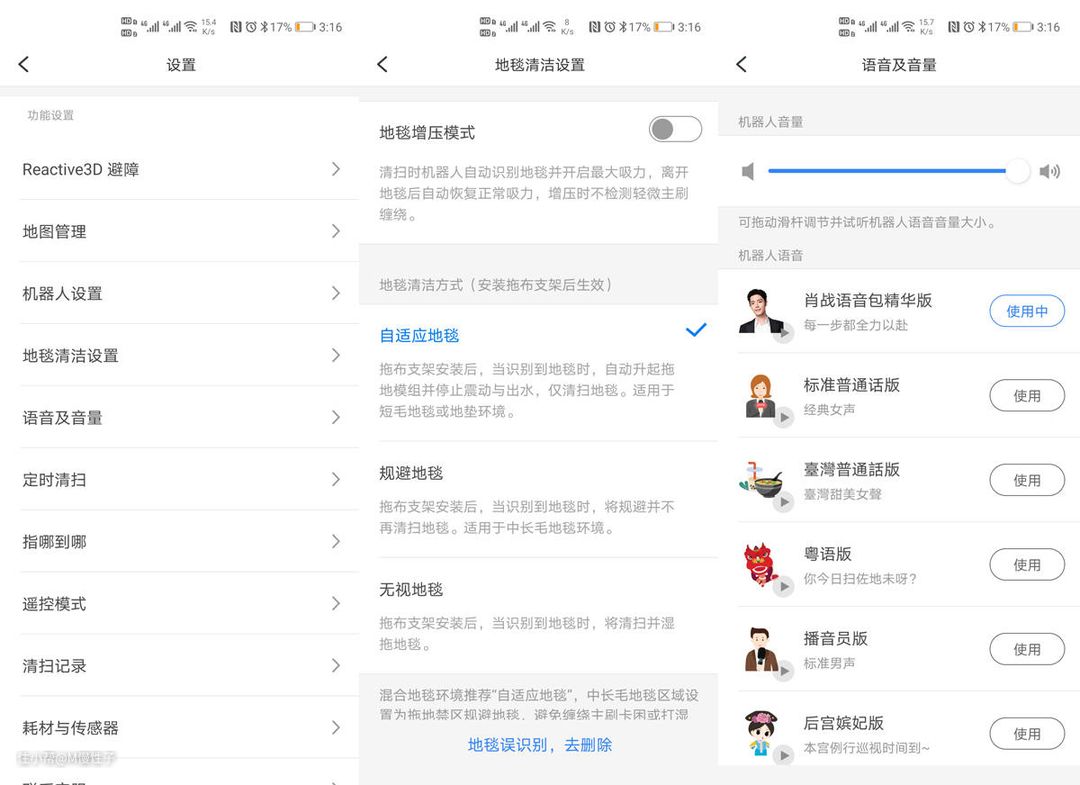This screenshot has height=785, width=1080.
Task: Select 规避地毯 cleaning method
Action: click(x=411, y=473)
